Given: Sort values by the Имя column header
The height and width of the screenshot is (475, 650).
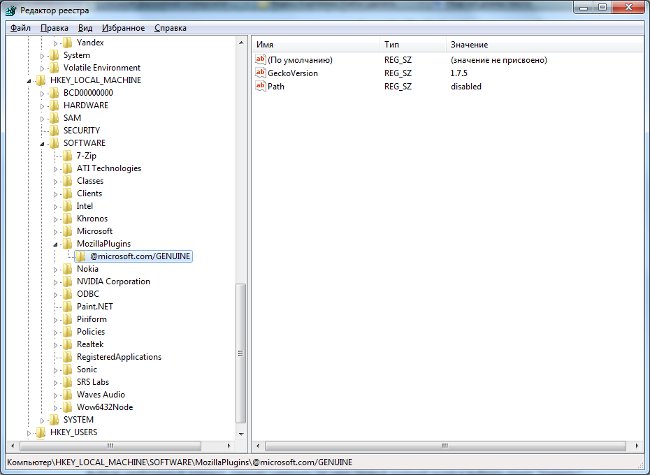Looking at the screenshot, I should 316,44.
